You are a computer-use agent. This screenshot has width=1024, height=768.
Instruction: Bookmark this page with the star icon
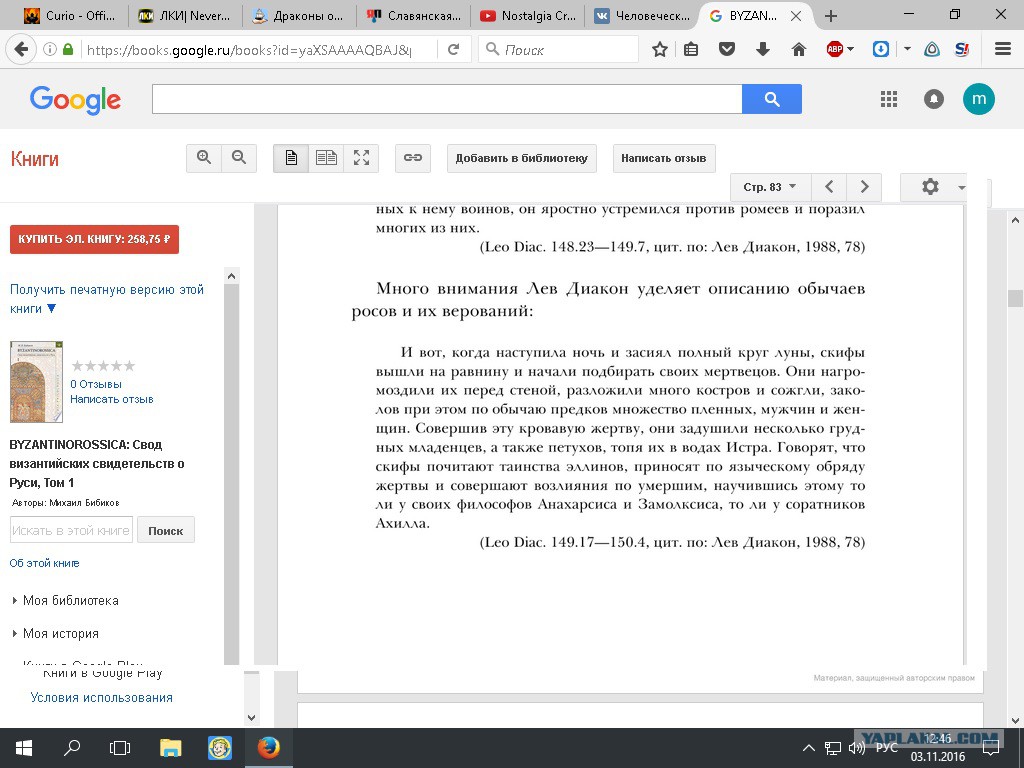(660, 49)
